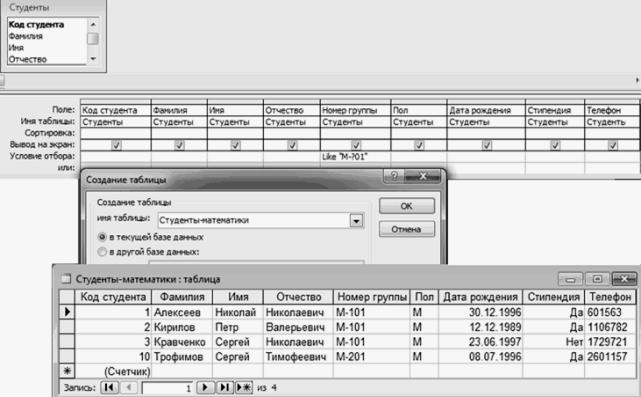Go to next record in navigation bar
This screenshot has height=397, width=641.
click(205, 387)
